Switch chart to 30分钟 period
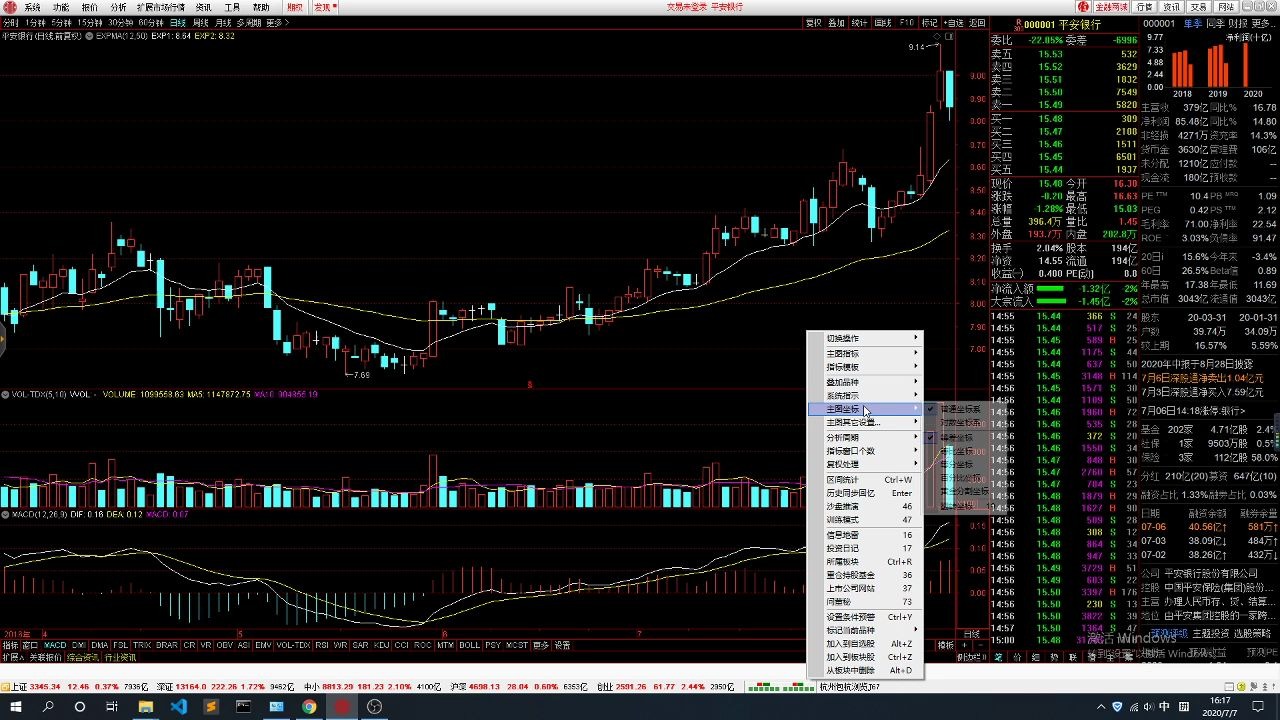 point(121,22)
